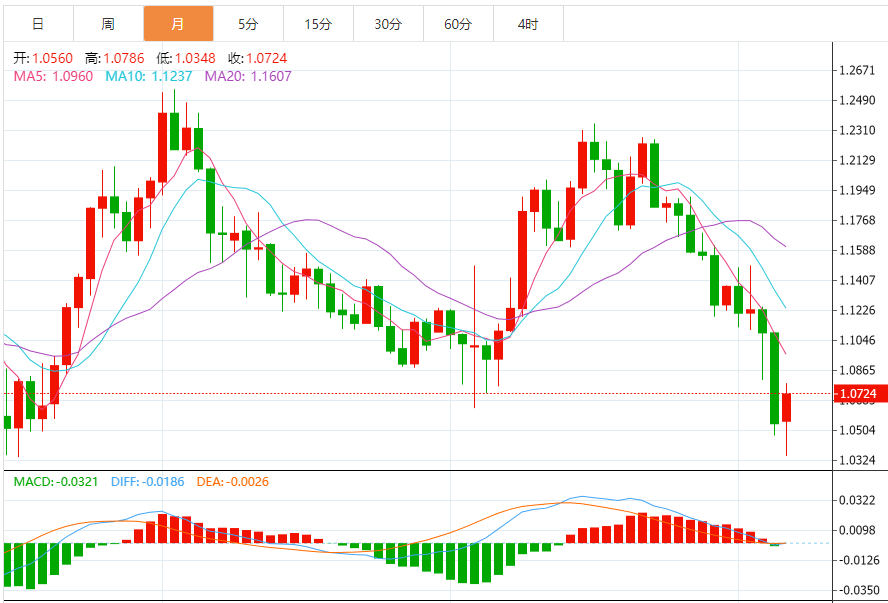The height and width of the screenshot is (603, 888).
Task: Click the DIFF: -0.0186 label
Action: [x=149, y=482]
